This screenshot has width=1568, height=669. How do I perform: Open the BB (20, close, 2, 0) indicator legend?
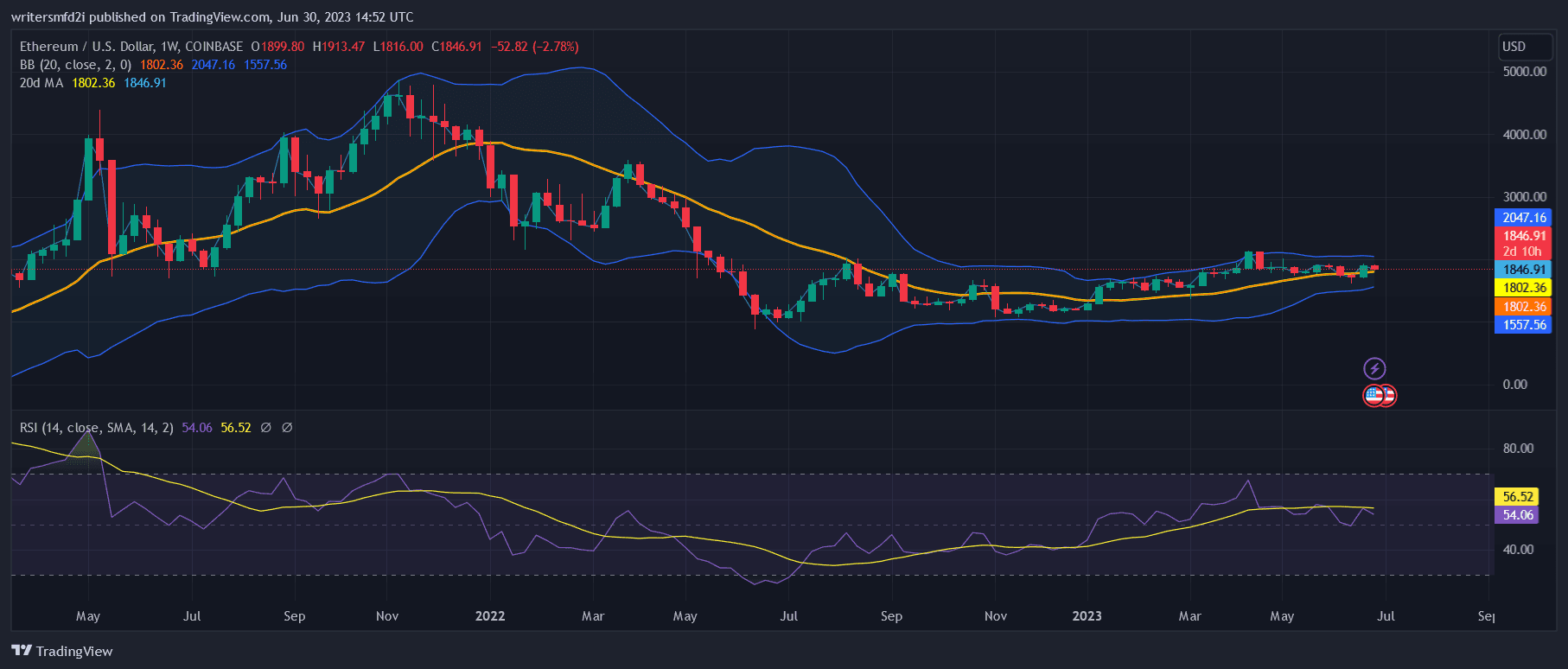point(76,65)
